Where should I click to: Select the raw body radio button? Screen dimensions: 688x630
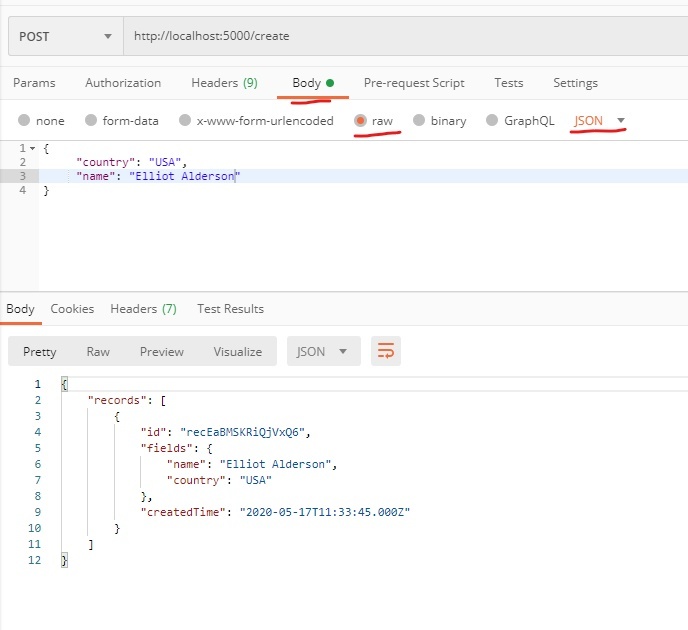click(361, 121)
